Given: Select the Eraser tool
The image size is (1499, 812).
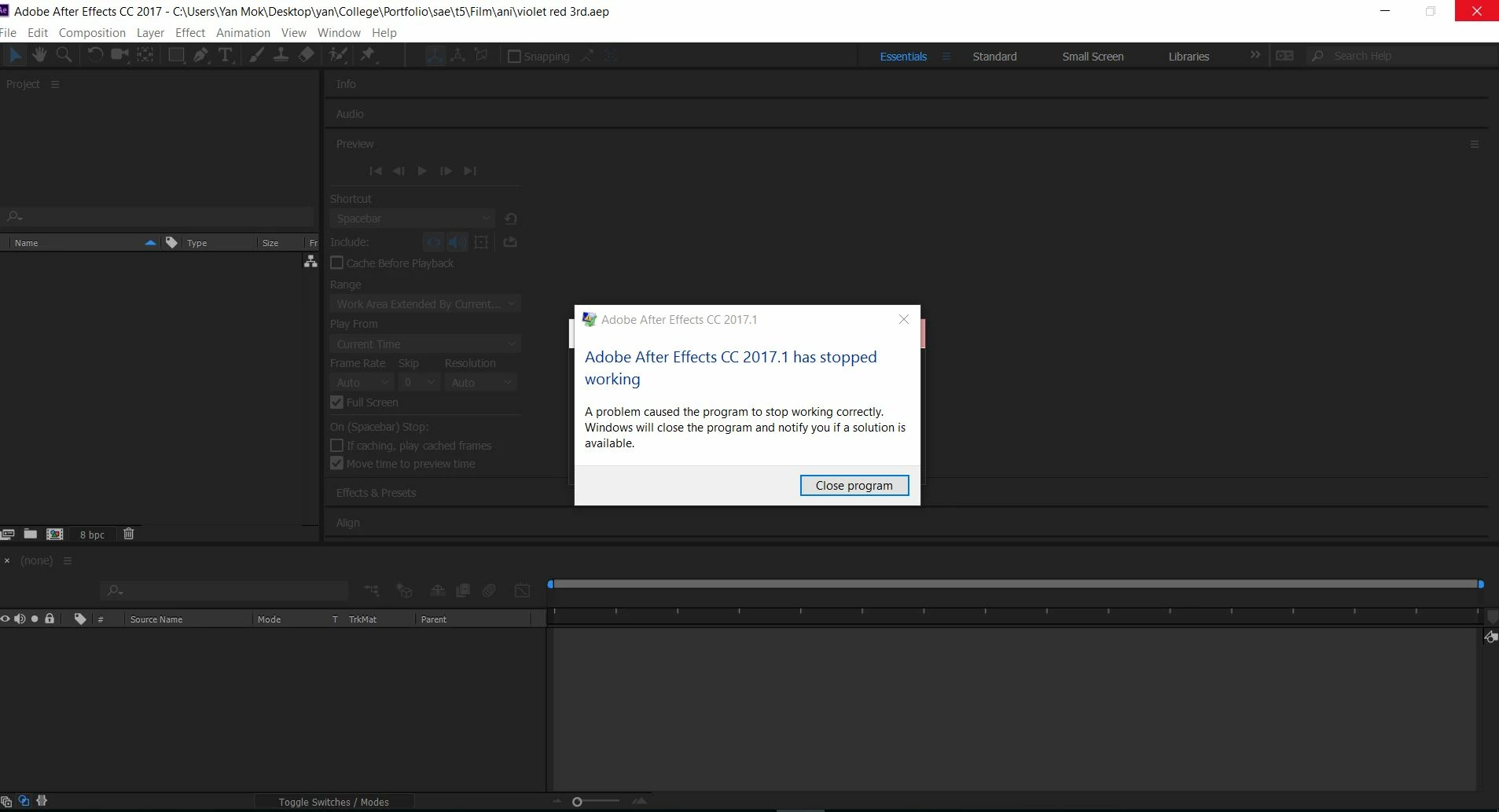Looking at the screenshot, I should pyautogui.click(x=306, y=55).
